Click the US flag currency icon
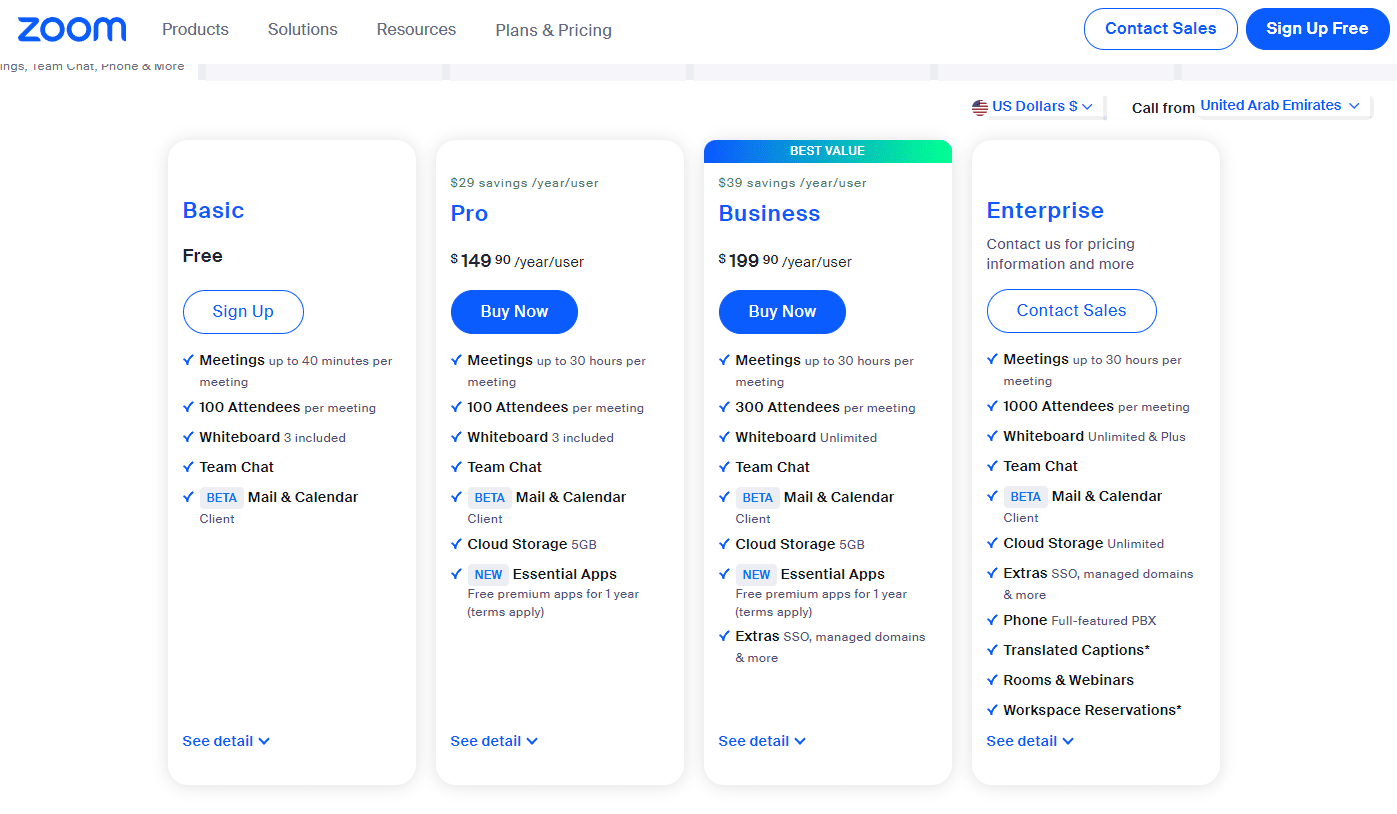The width and height of the screenshot is (1397, 814). pyautogui.click(x=980, y=107)
